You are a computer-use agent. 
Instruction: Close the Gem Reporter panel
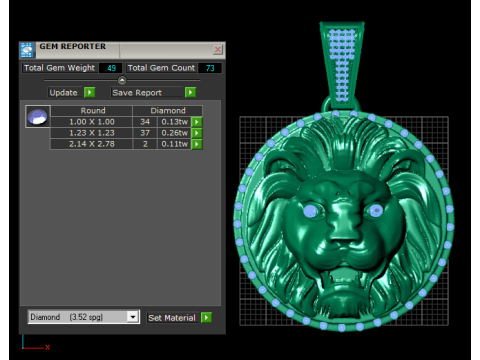(x=218, y=50)
